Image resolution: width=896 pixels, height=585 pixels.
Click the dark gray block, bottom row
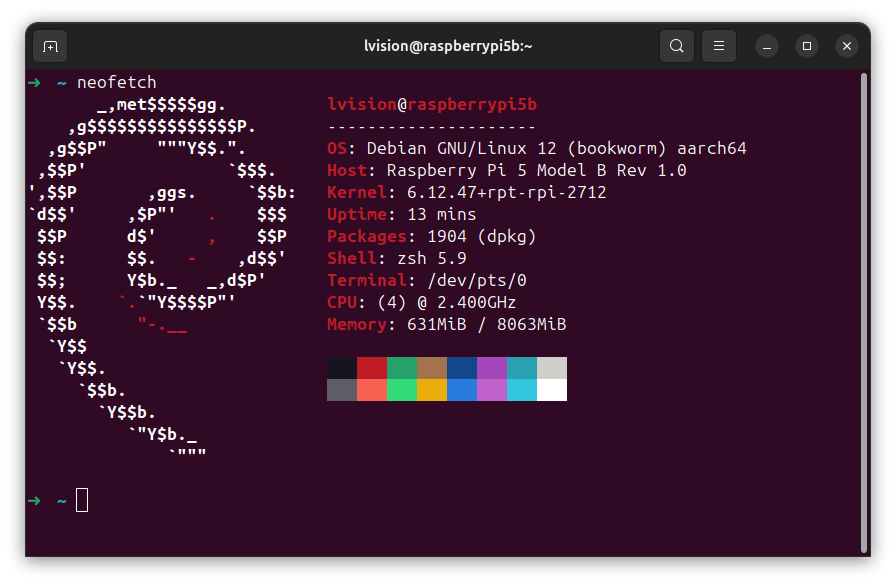(342, 390)
